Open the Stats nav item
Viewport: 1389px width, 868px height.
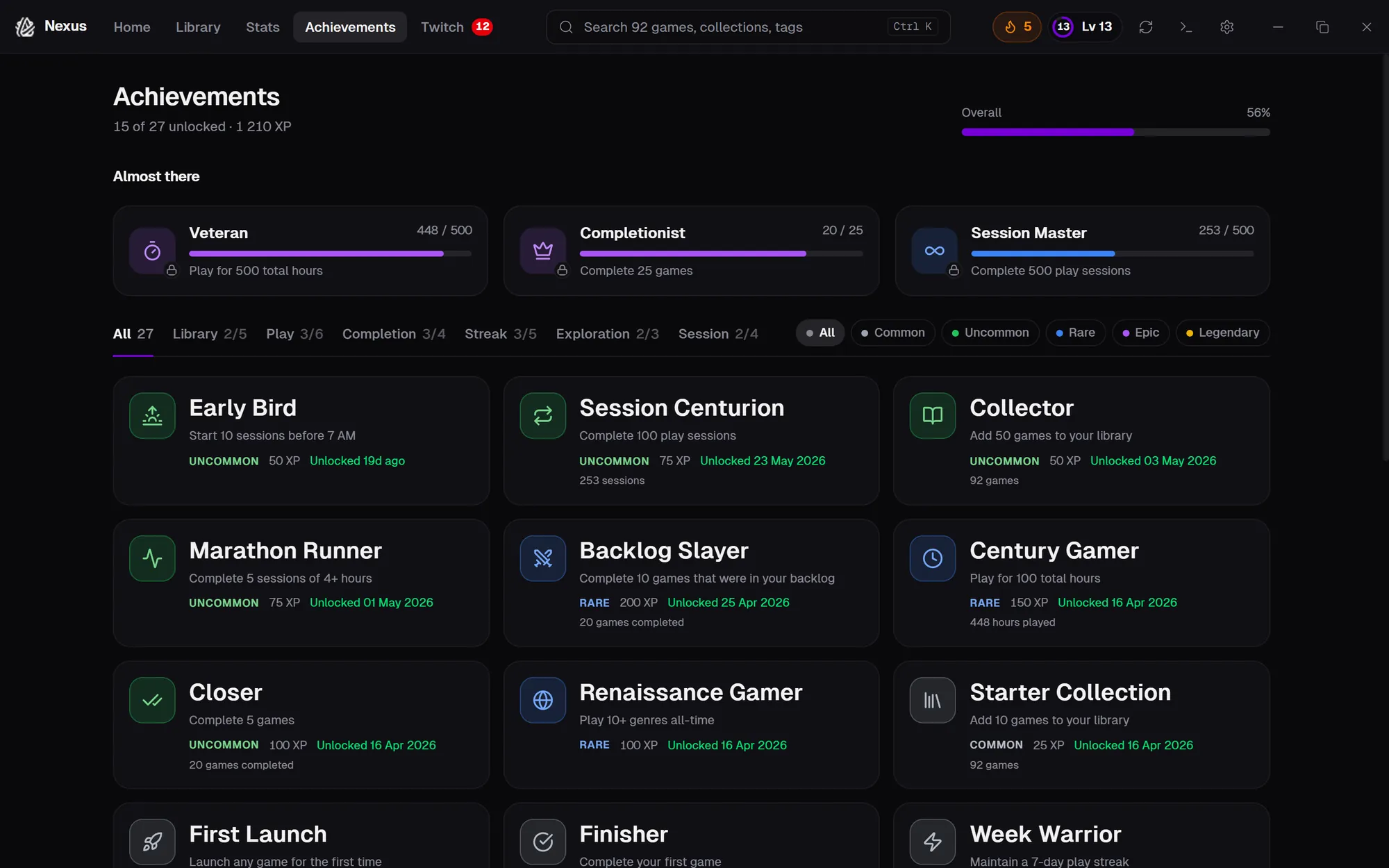coord(263,27)
